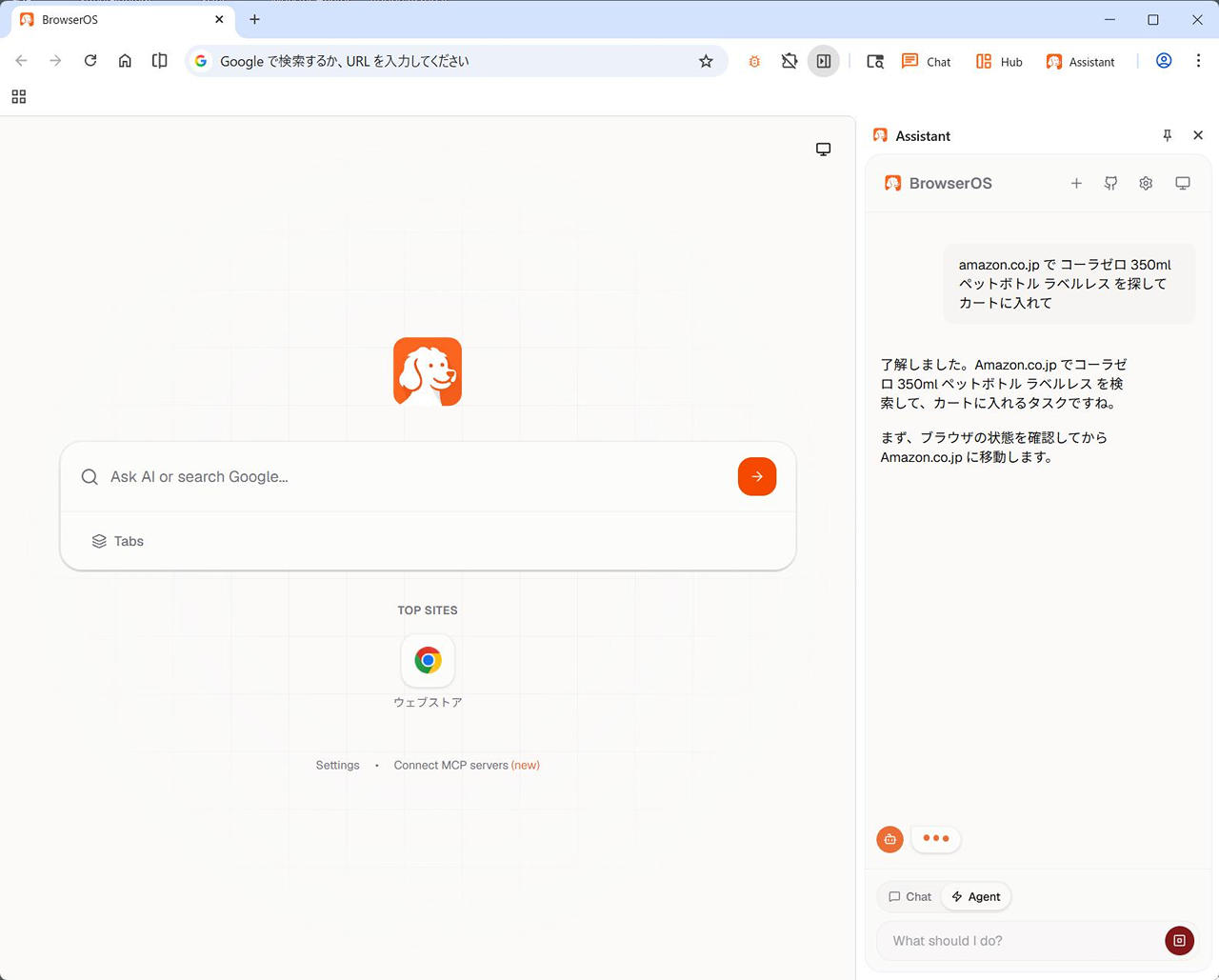The image size is (1219, 980).
Task: Bookmark this page with star icon
Action: coord(706,61)
